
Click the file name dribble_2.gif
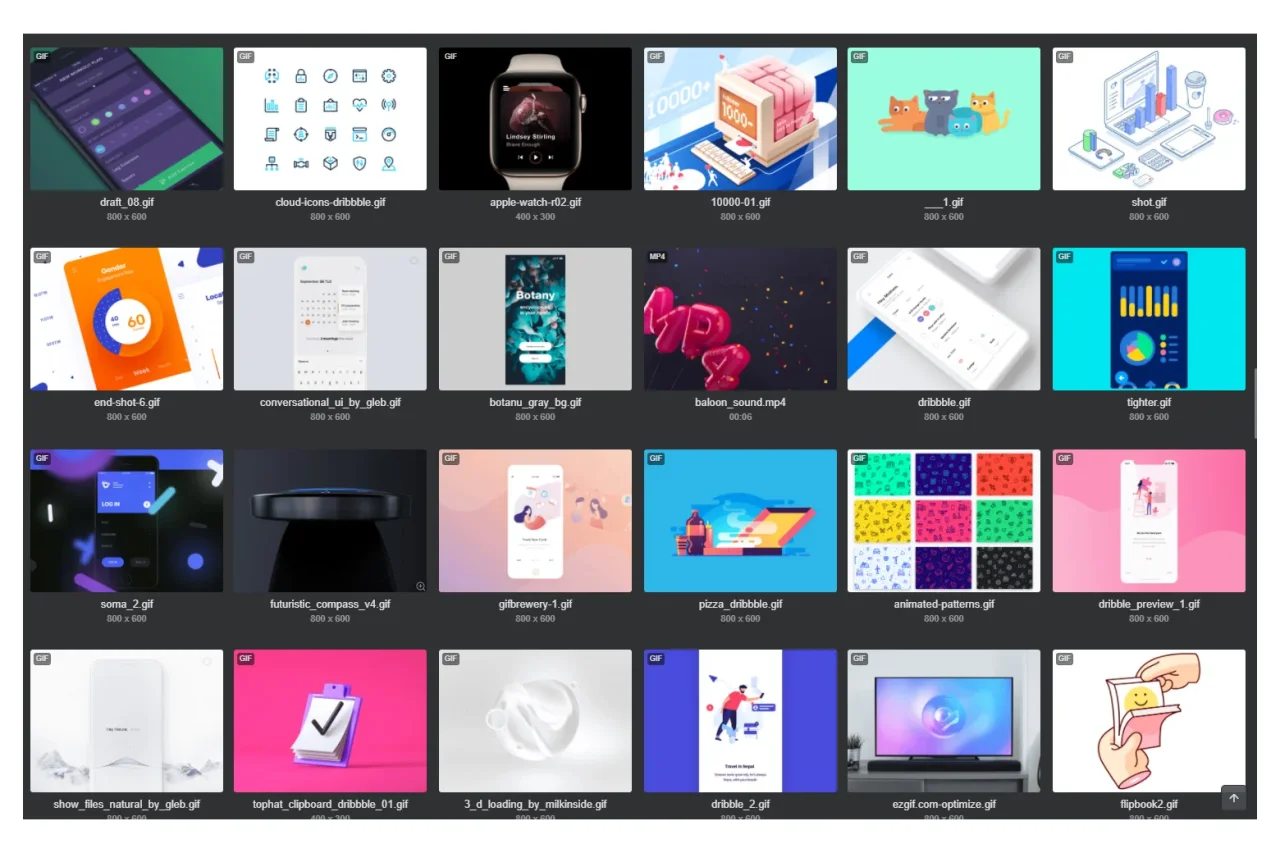(740, 804)
